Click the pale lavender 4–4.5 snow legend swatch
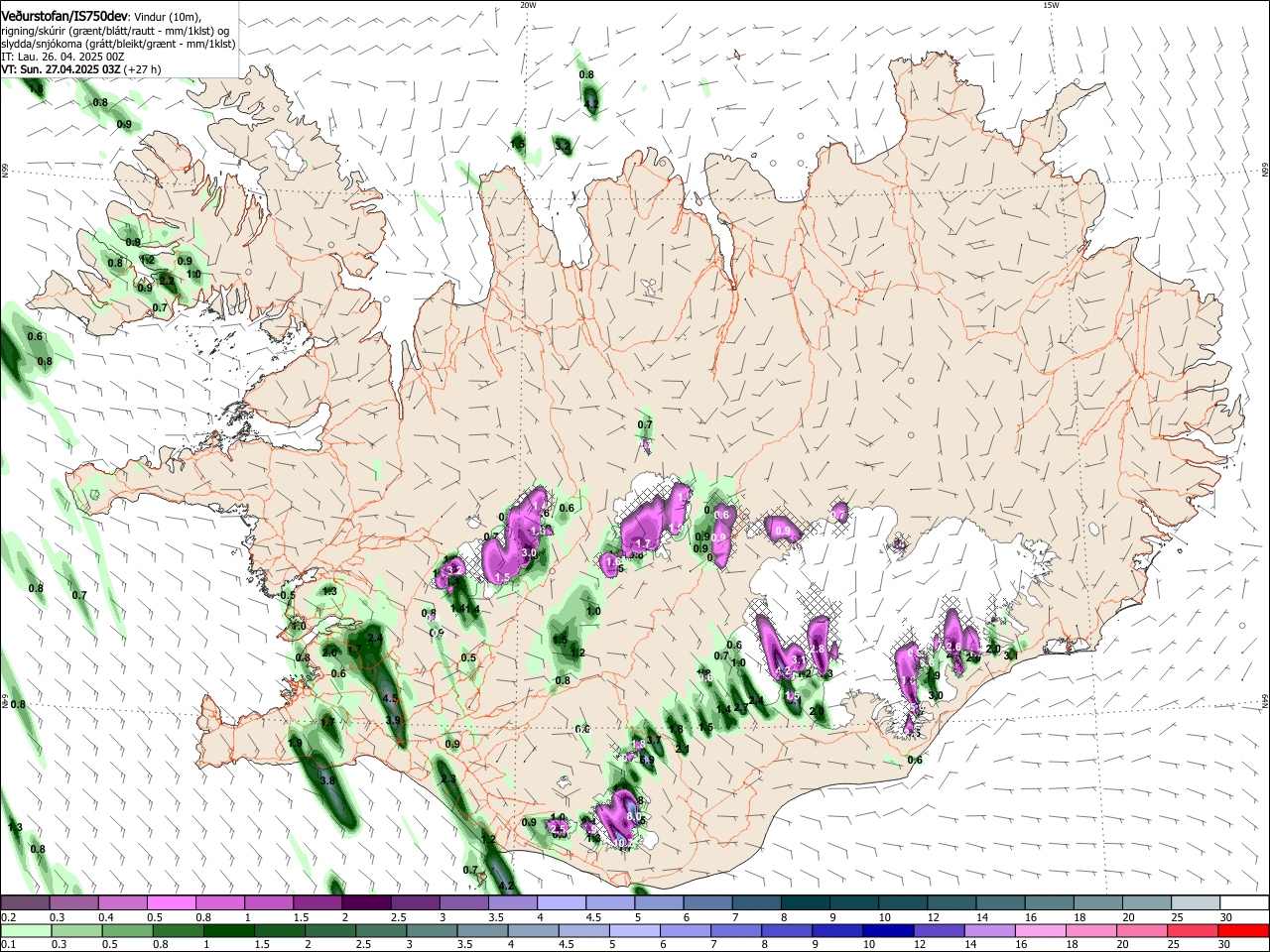 pos(561,903)
